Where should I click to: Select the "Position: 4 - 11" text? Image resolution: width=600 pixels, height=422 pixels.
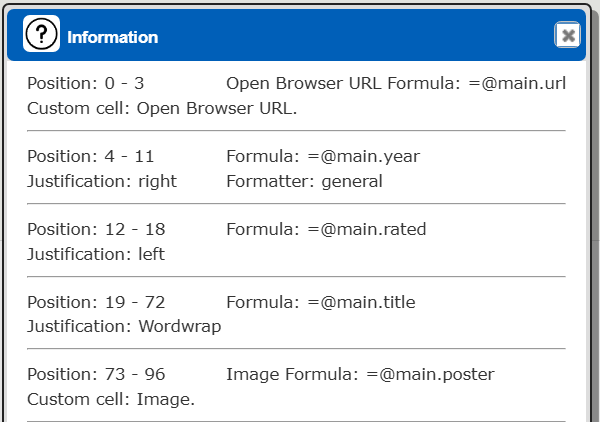91,157
